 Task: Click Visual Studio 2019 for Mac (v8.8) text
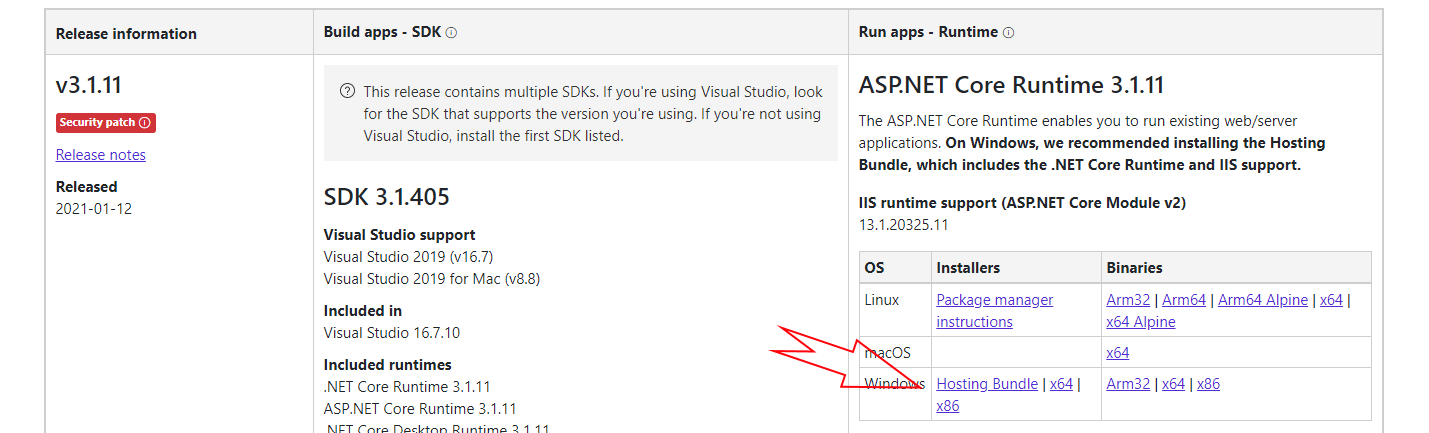pos(432,279)
